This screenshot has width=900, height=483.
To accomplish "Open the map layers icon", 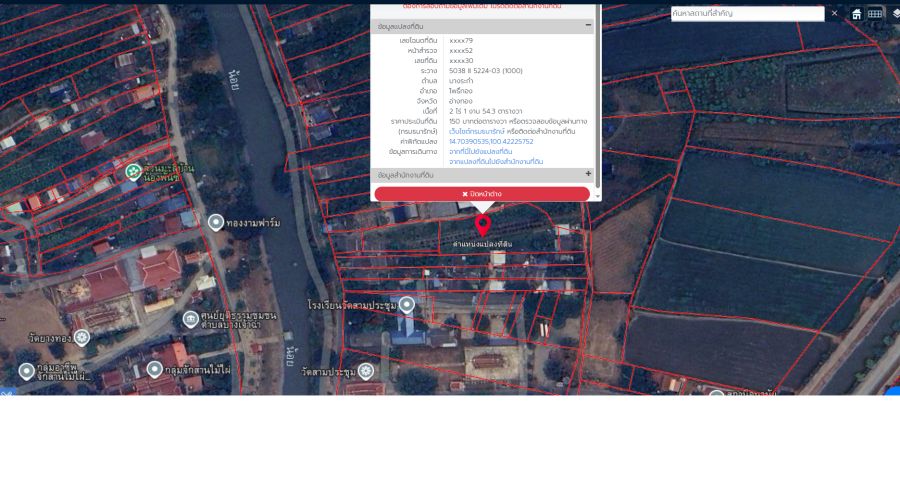I will [895, 14].
